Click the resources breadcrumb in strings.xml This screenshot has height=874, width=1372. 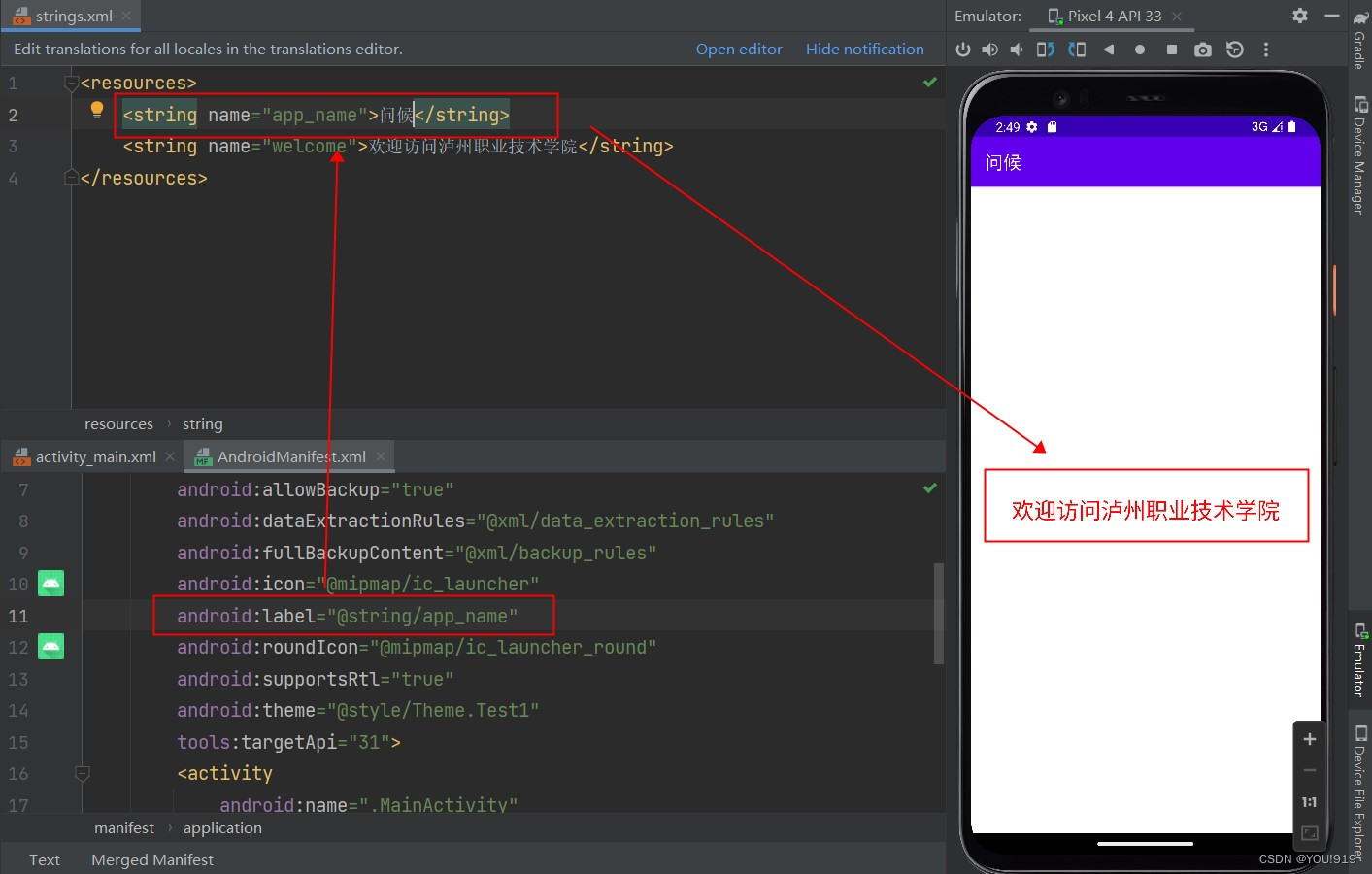pyautogui.click(x=118, y=423)
